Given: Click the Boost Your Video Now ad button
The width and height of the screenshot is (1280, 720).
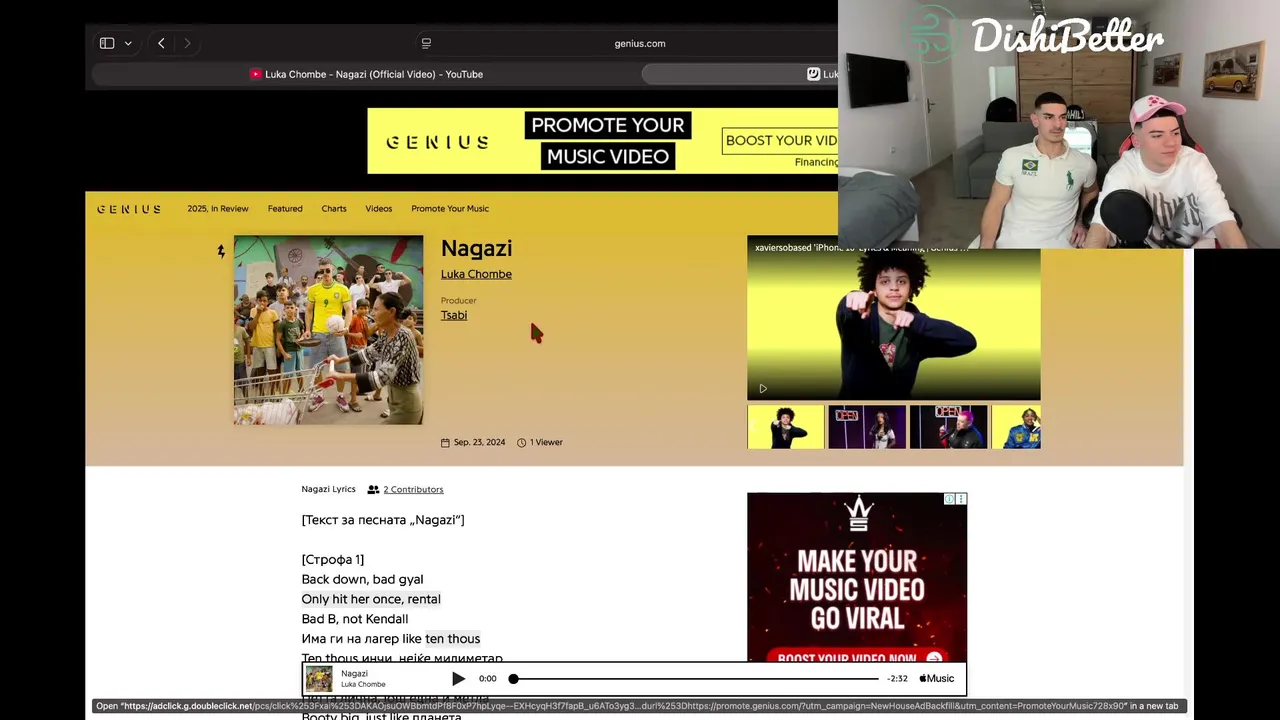Looking at the screenshot, I should pyautogui.click(x=857, y=657).
